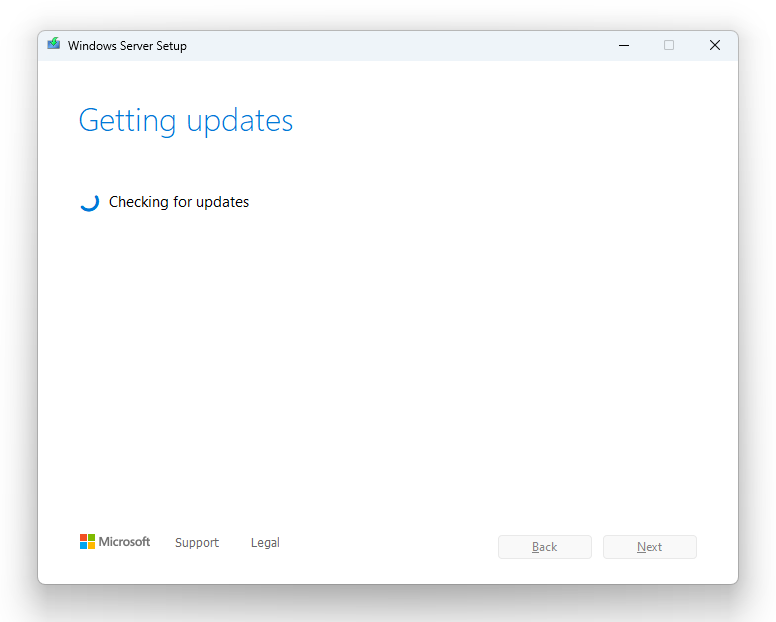Click the 'Windows Server Setup' title text
The width and height of the screenshot is (776, 622).
[x=127, y=46]
